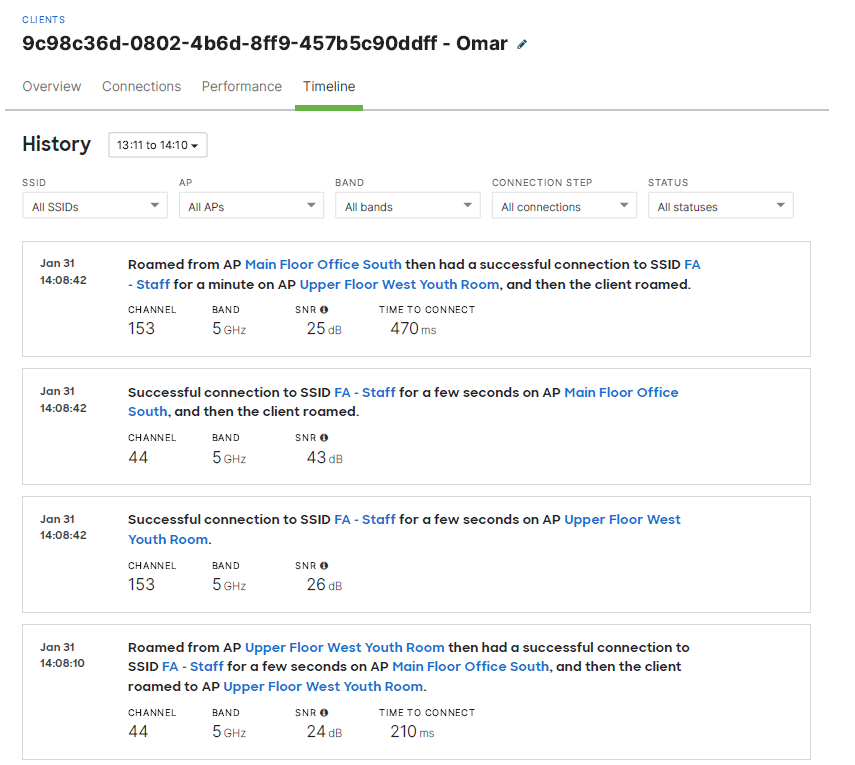Viewport: 855px width, 765px height.
Task: Click the pencil edit icon beside Omar
Action: (x=522, y=45)
